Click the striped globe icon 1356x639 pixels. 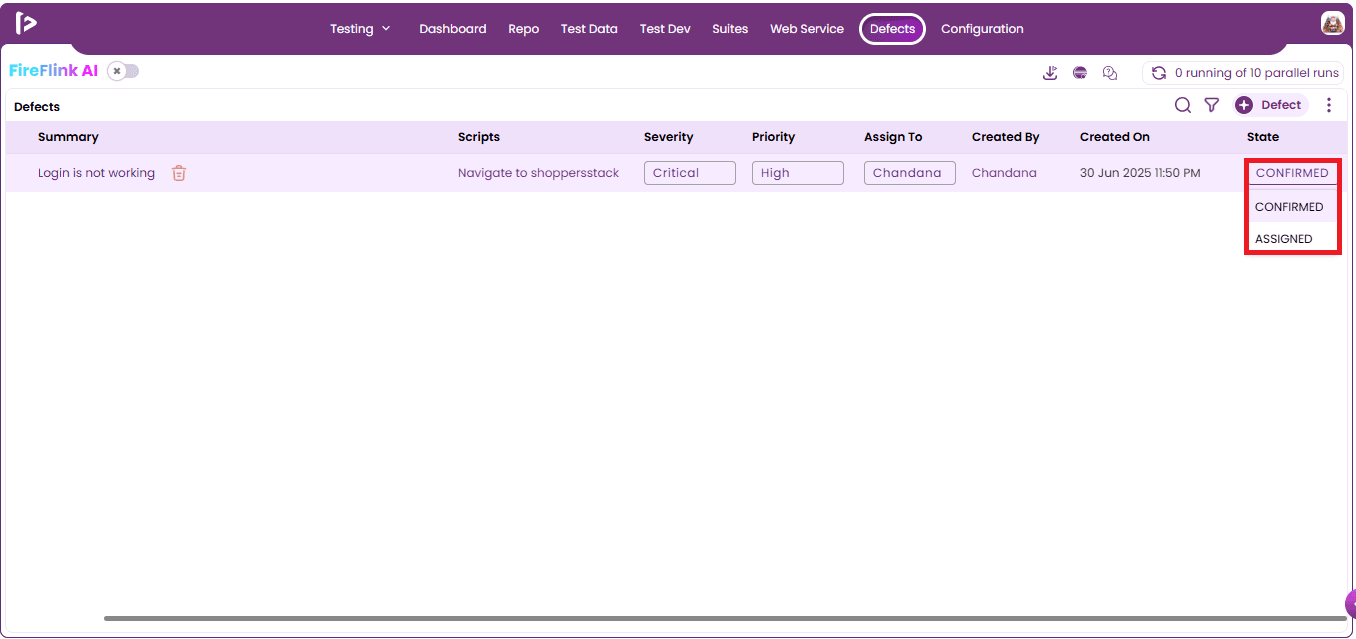coord(1080,73)
